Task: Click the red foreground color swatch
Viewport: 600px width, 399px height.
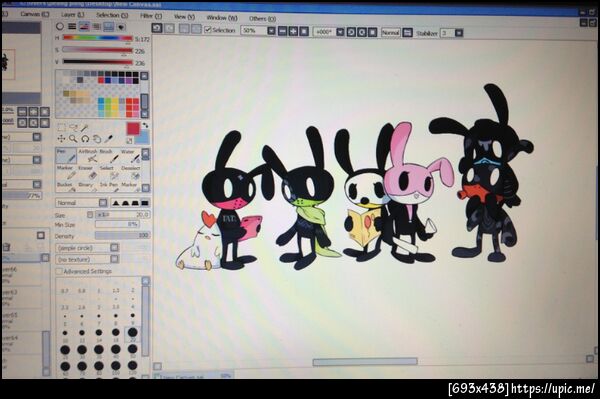Action: click(133, 129)
